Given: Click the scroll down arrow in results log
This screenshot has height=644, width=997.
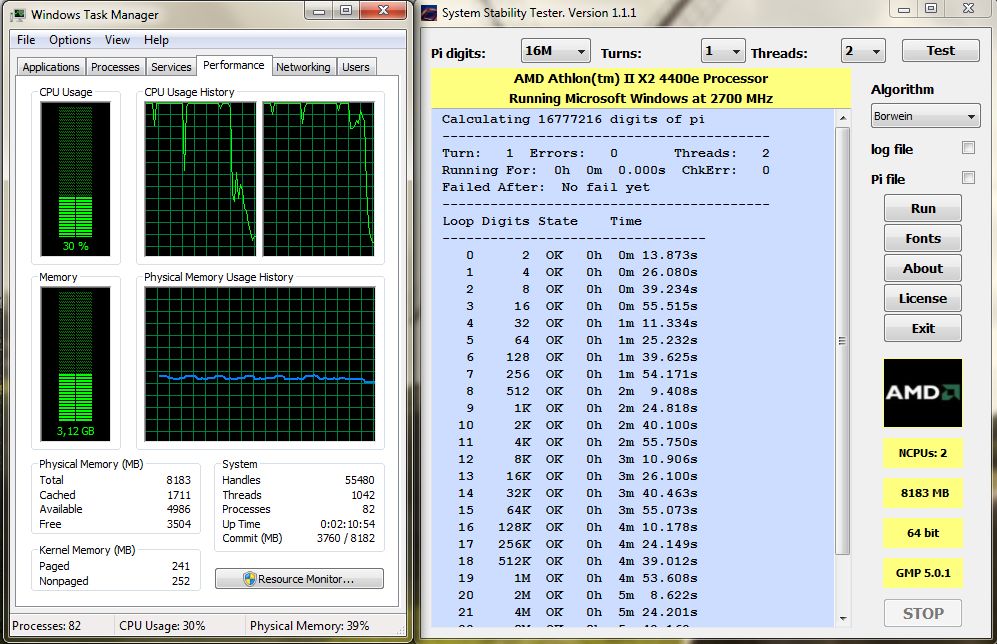Looking at the screenshot, I should point(842,618).
